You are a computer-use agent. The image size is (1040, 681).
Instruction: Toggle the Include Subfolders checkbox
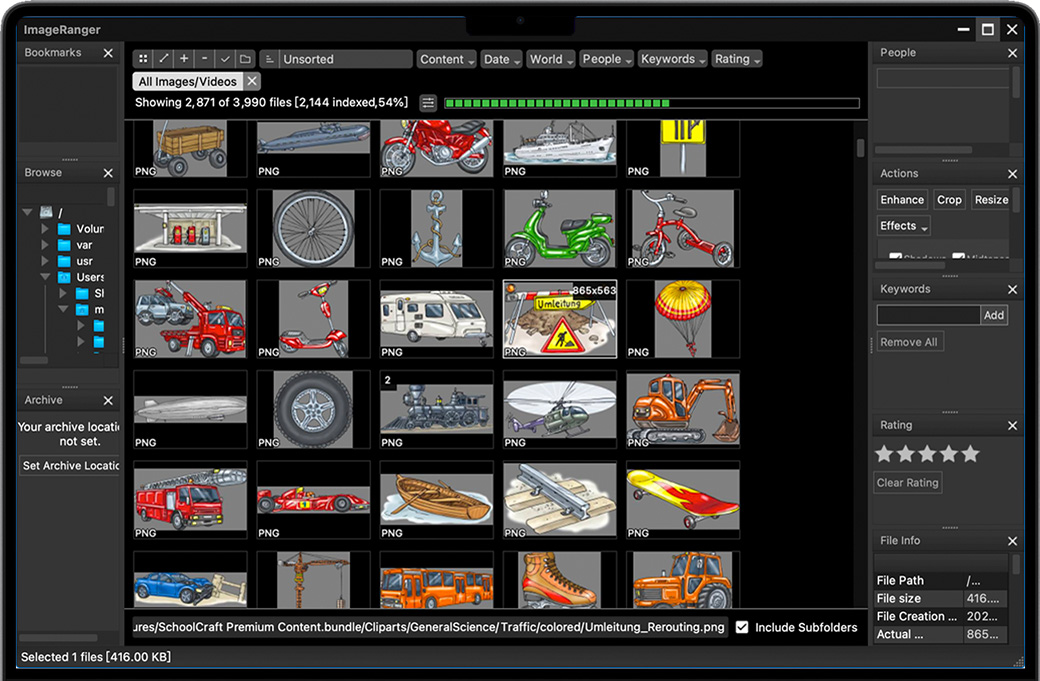coord(742,627)
